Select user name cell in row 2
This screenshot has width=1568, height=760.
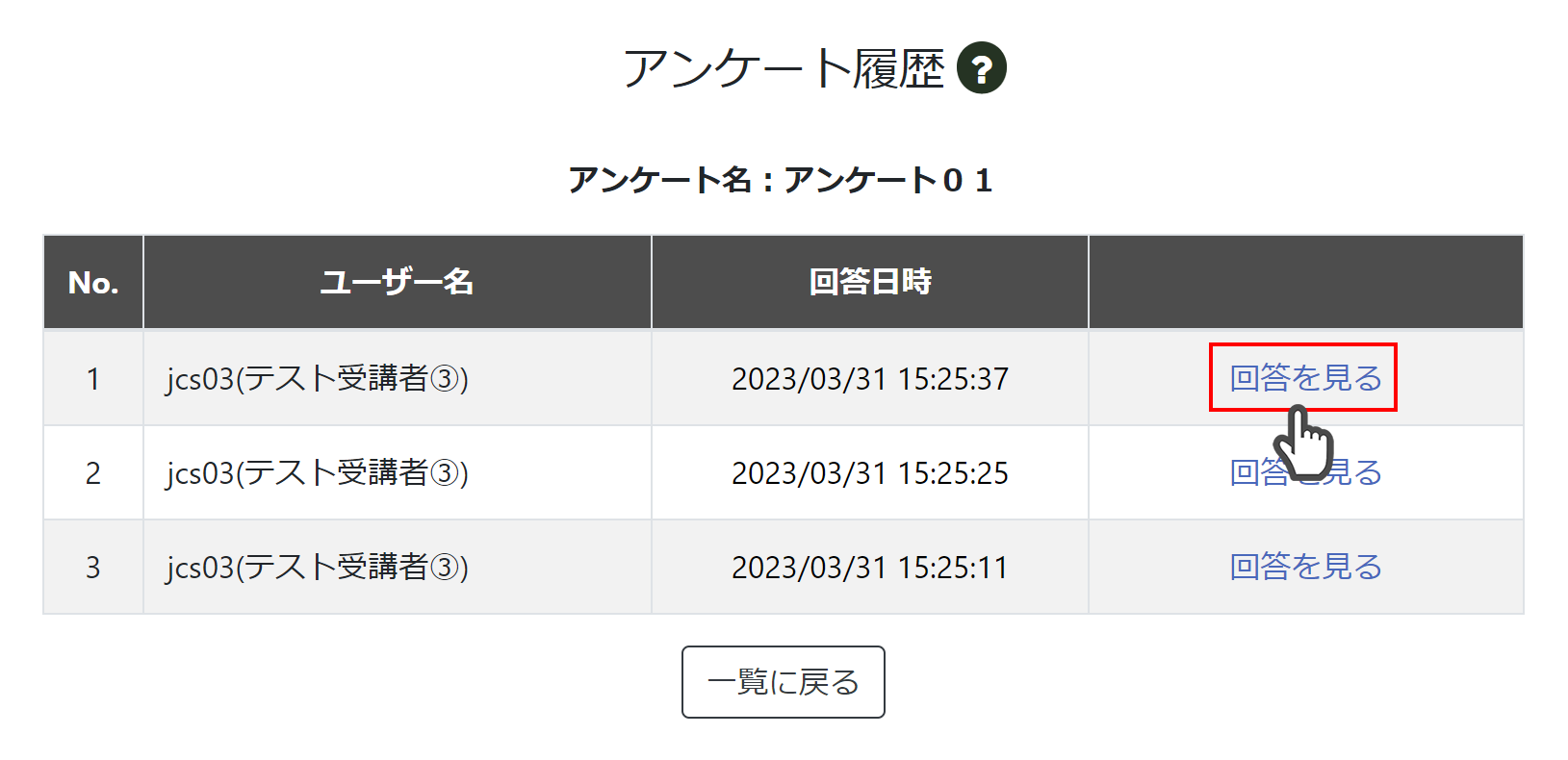pos(398,472)
